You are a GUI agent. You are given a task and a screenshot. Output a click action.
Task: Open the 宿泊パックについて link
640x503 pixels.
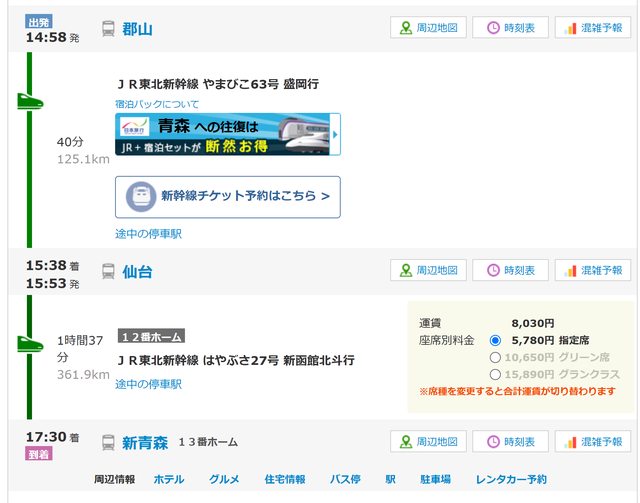coord(157,104)
